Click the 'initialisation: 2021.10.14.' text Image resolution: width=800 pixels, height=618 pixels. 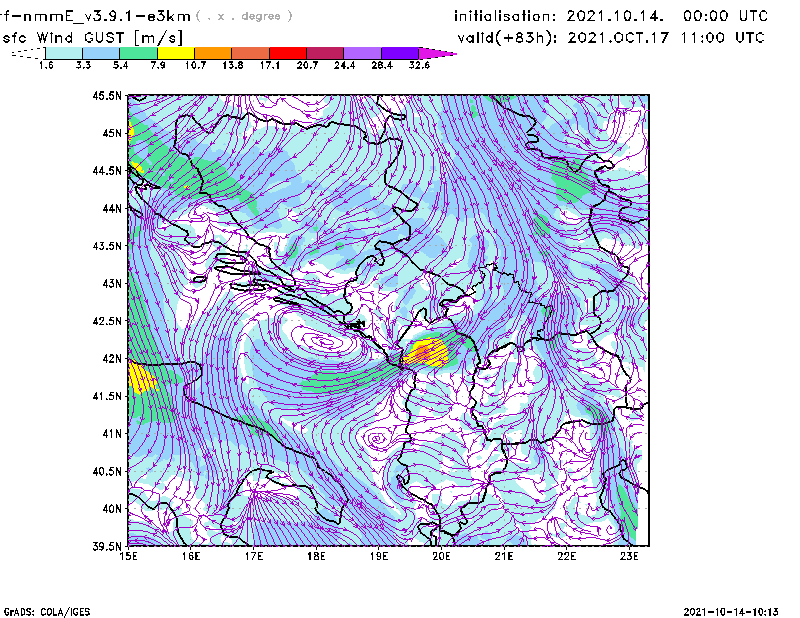pyautogui.click(x=559, y=16)
